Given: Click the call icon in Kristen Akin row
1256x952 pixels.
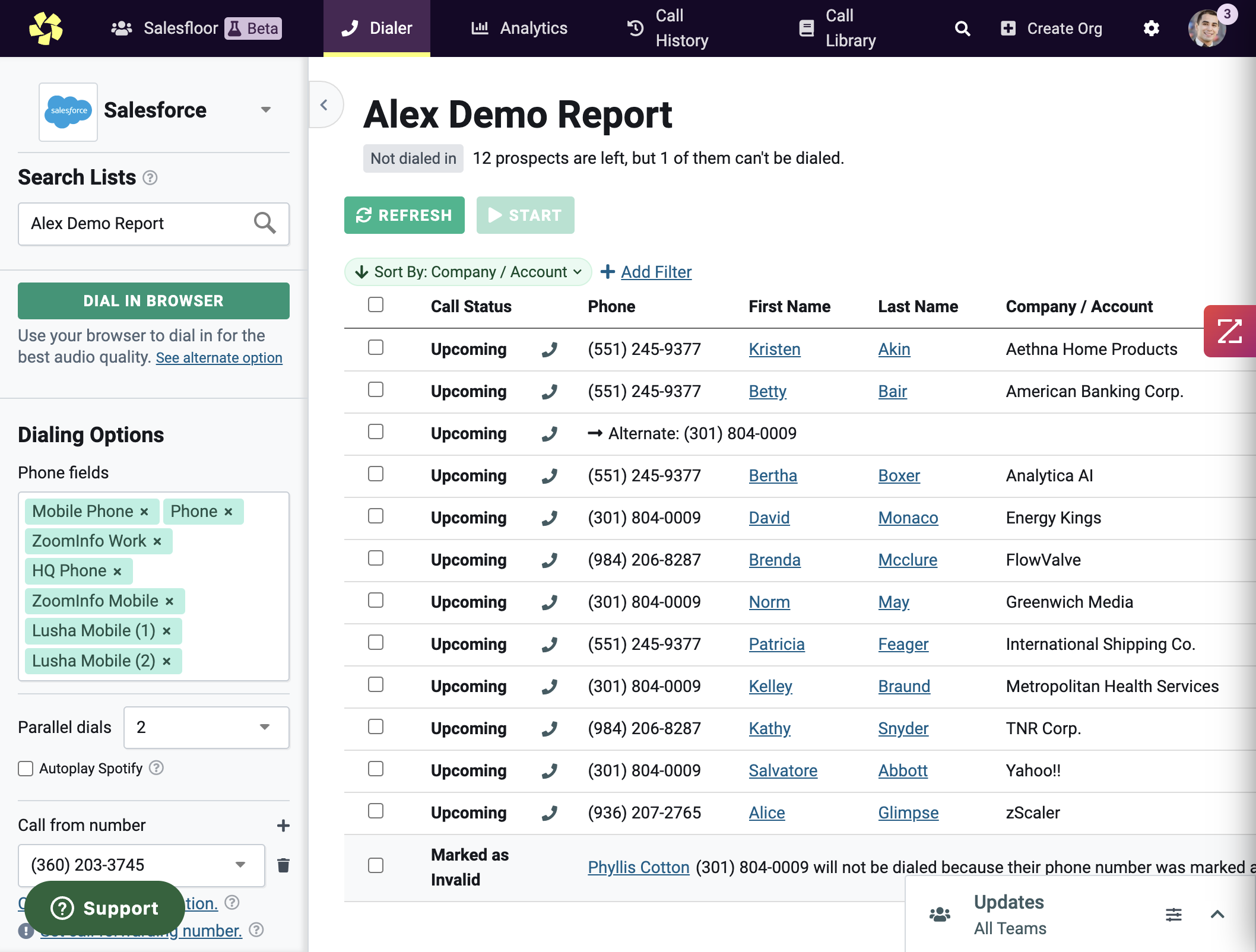Looking at the screenshot, I should point(550,350).
